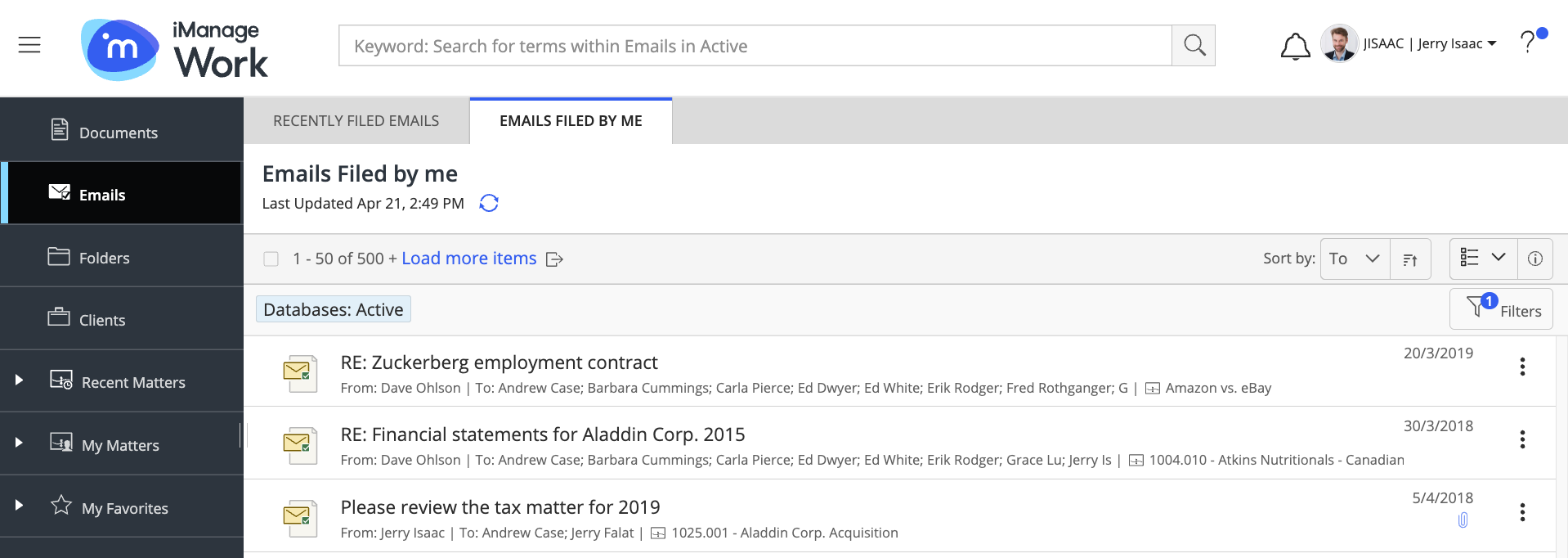Open the help question mark icon
The image size is (1568, 558).
[1528, 42]
